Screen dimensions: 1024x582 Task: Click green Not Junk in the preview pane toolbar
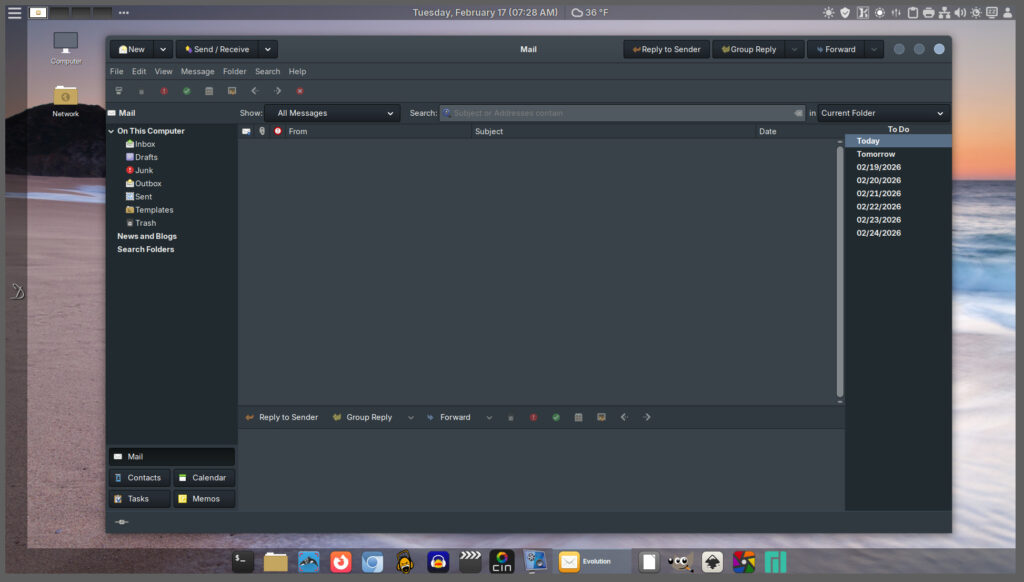(556, 417)
